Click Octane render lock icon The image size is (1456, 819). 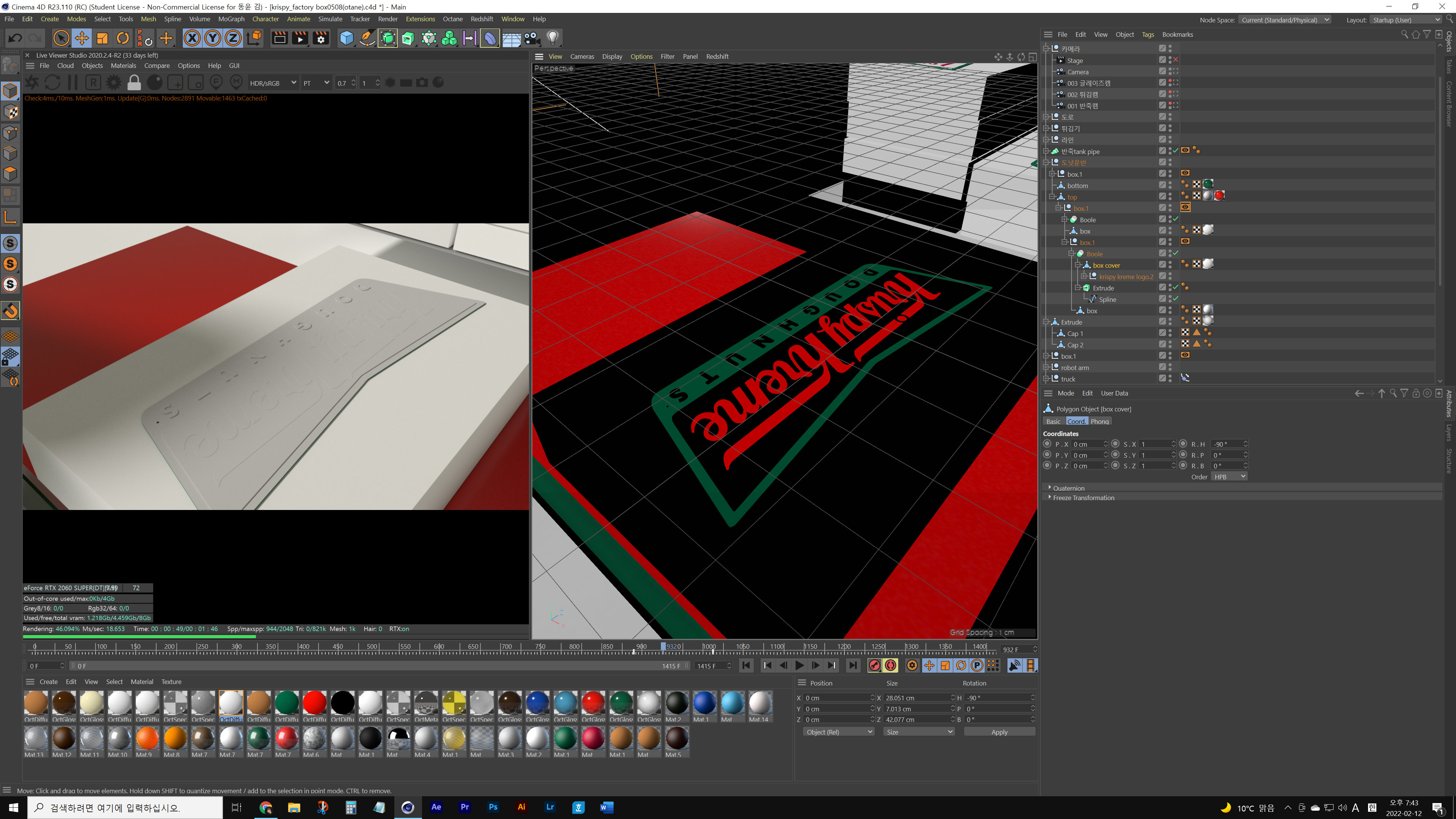tap(134, 83)
